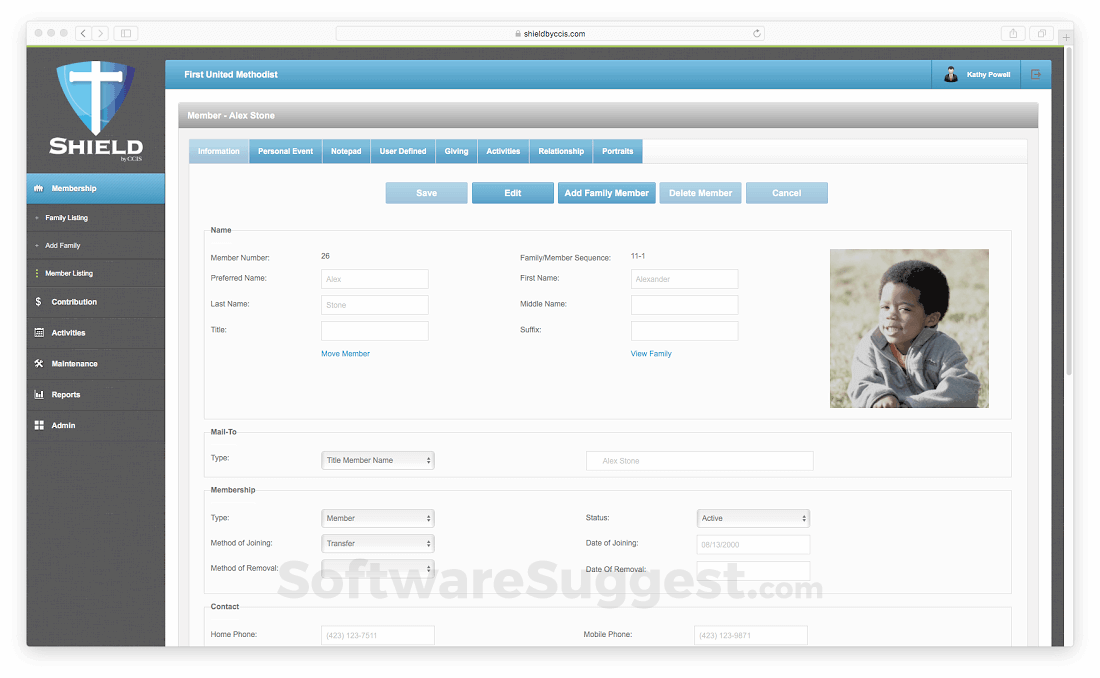This screenshot has width=1100, height=678.
Task: Click the SHIELD by CCIS logo
Action: 95,110
